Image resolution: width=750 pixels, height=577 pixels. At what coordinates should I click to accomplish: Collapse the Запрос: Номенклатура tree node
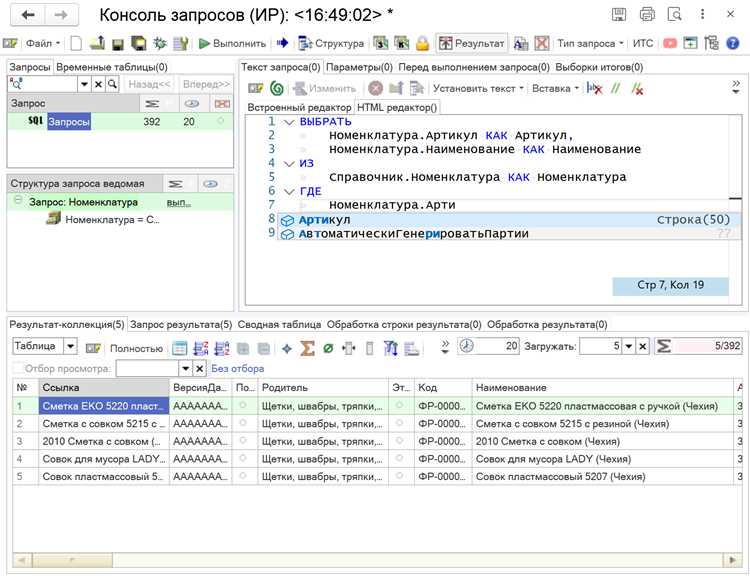(x=18, y=200)
